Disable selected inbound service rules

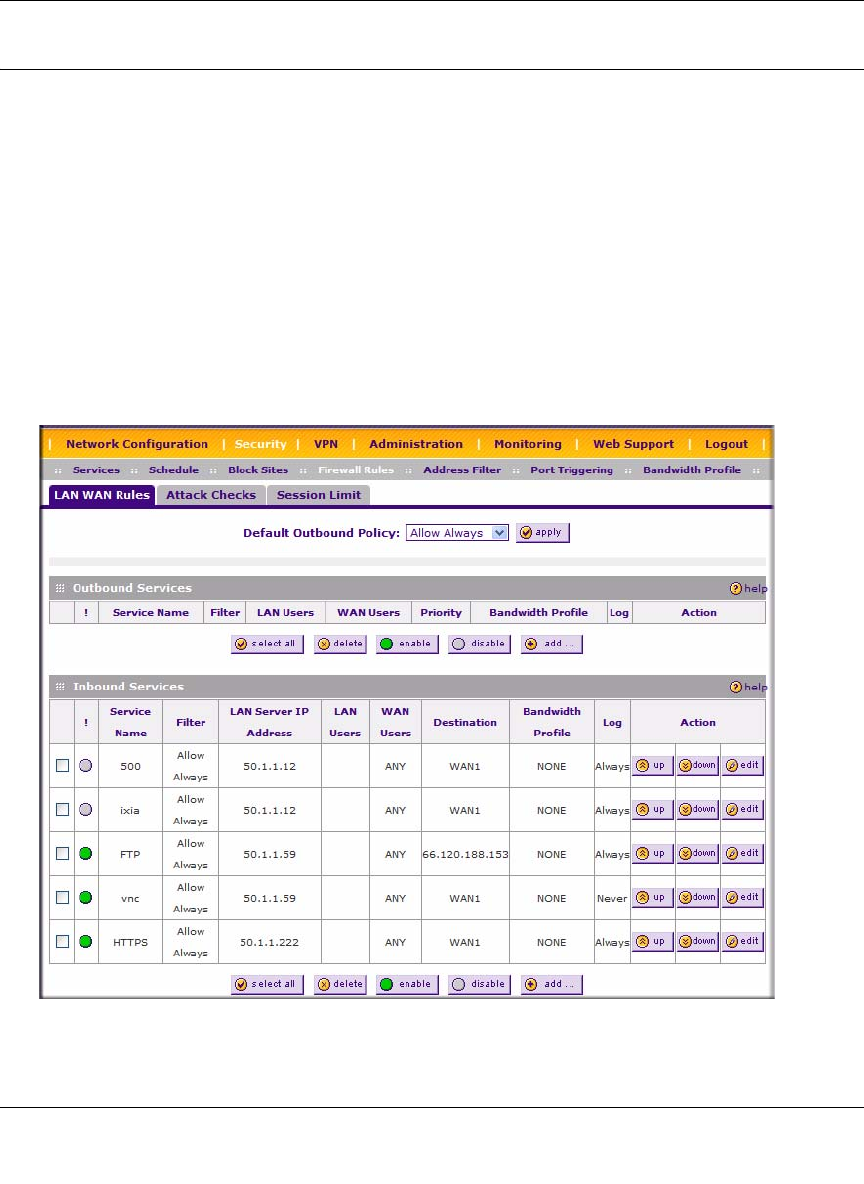click(x=479, y=985)
